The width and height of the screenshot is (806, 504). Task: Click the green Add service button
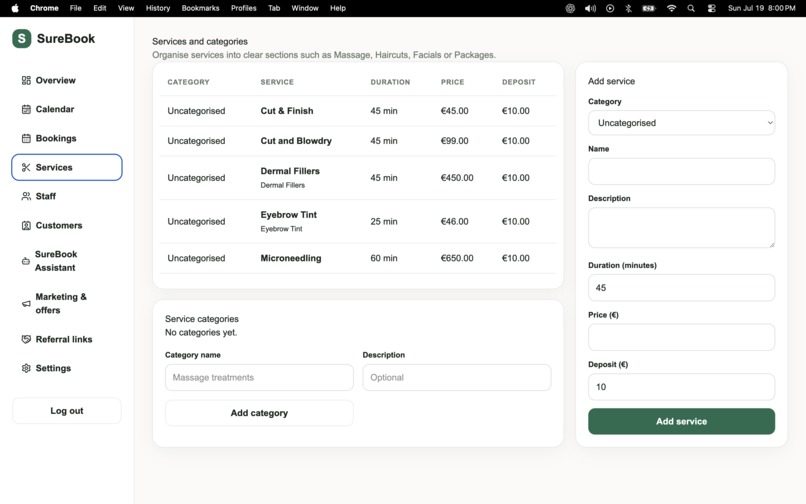coord(681,421)
